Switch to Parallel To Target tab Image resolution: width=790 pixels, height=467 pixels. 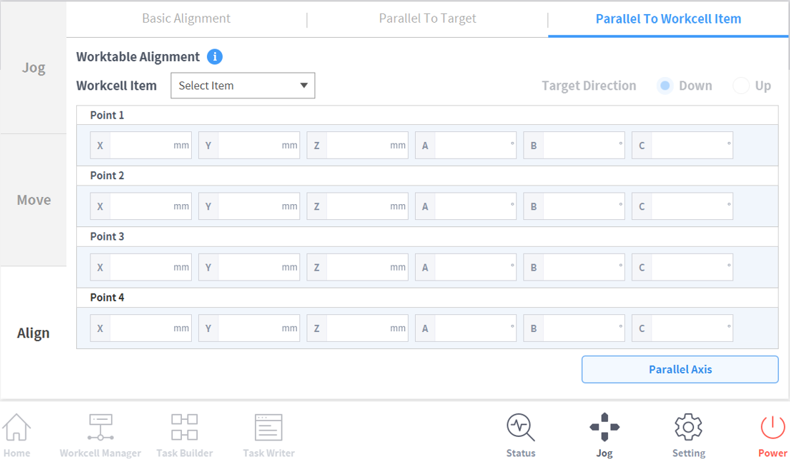[427, 19]
